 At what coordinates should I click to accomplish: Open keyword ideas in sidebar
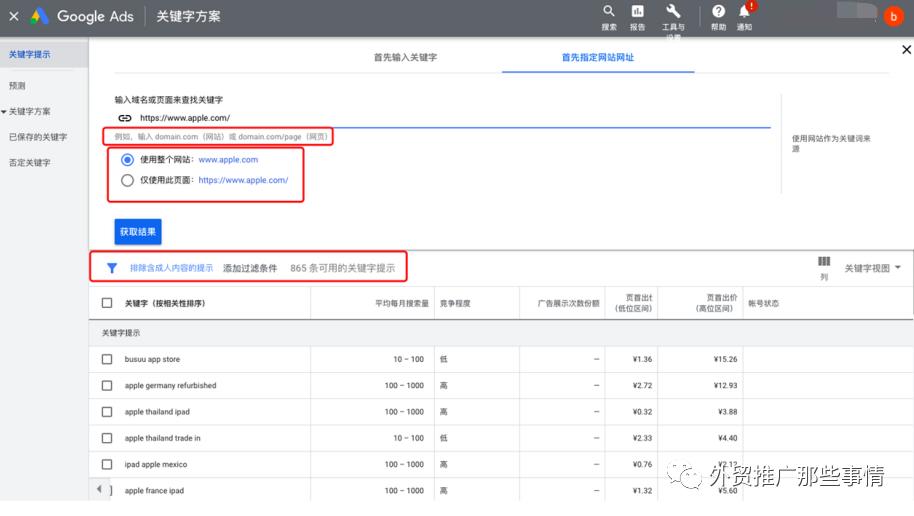29,54
